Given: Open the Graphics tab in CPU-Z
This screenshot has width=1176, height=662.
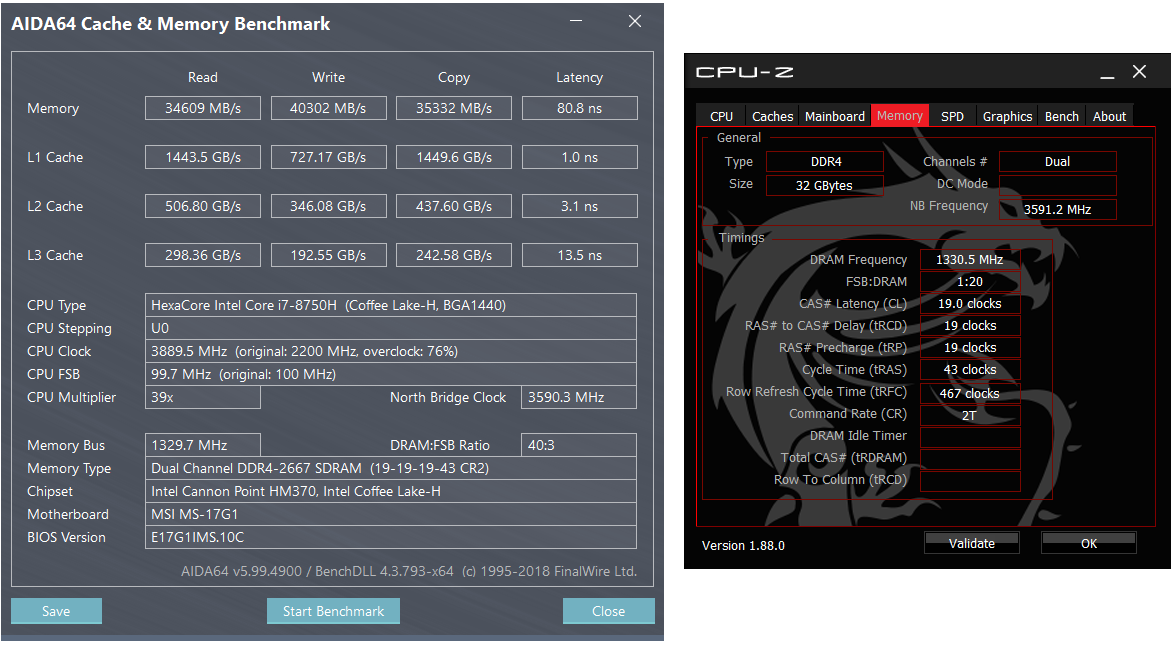Looking at the screenshot, I should point(1007,116).
